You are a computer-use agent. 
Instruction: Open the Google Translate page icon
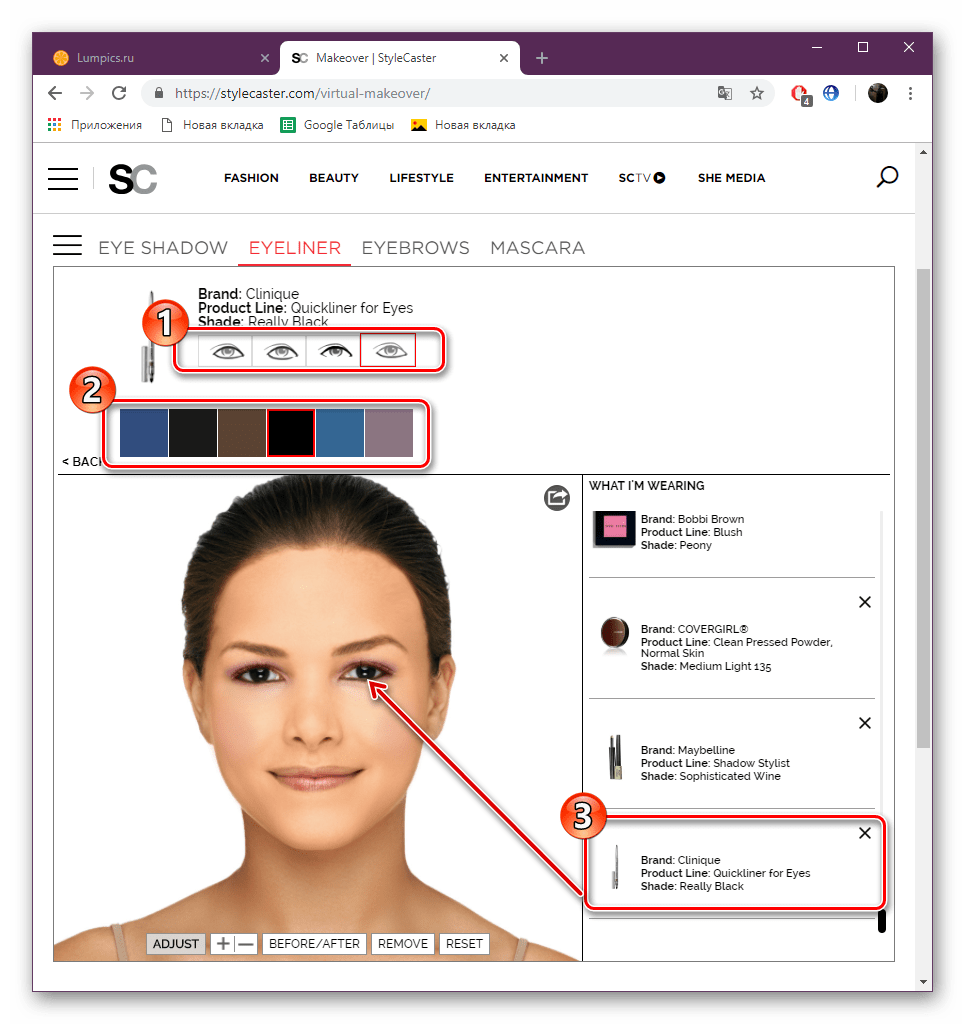725,93
